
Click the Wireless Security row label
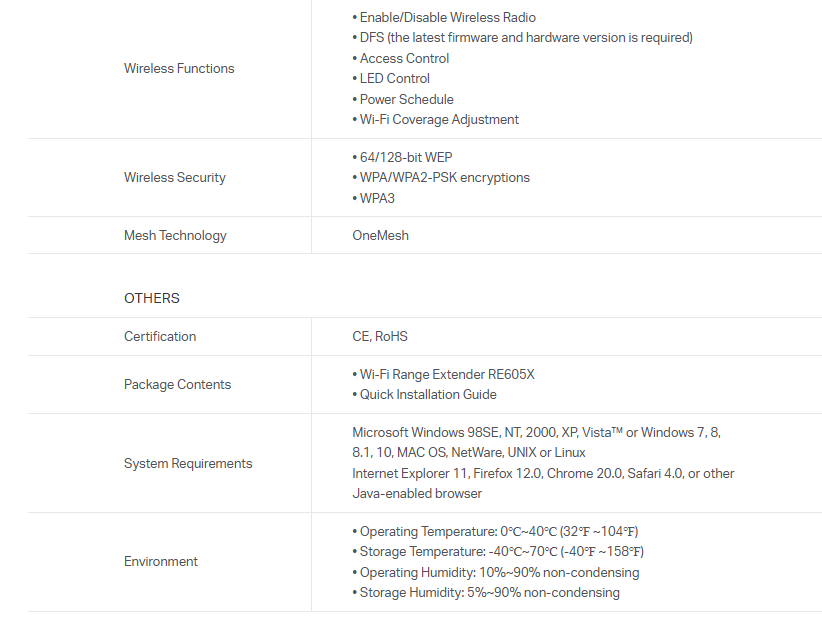(x=175, y=178)
